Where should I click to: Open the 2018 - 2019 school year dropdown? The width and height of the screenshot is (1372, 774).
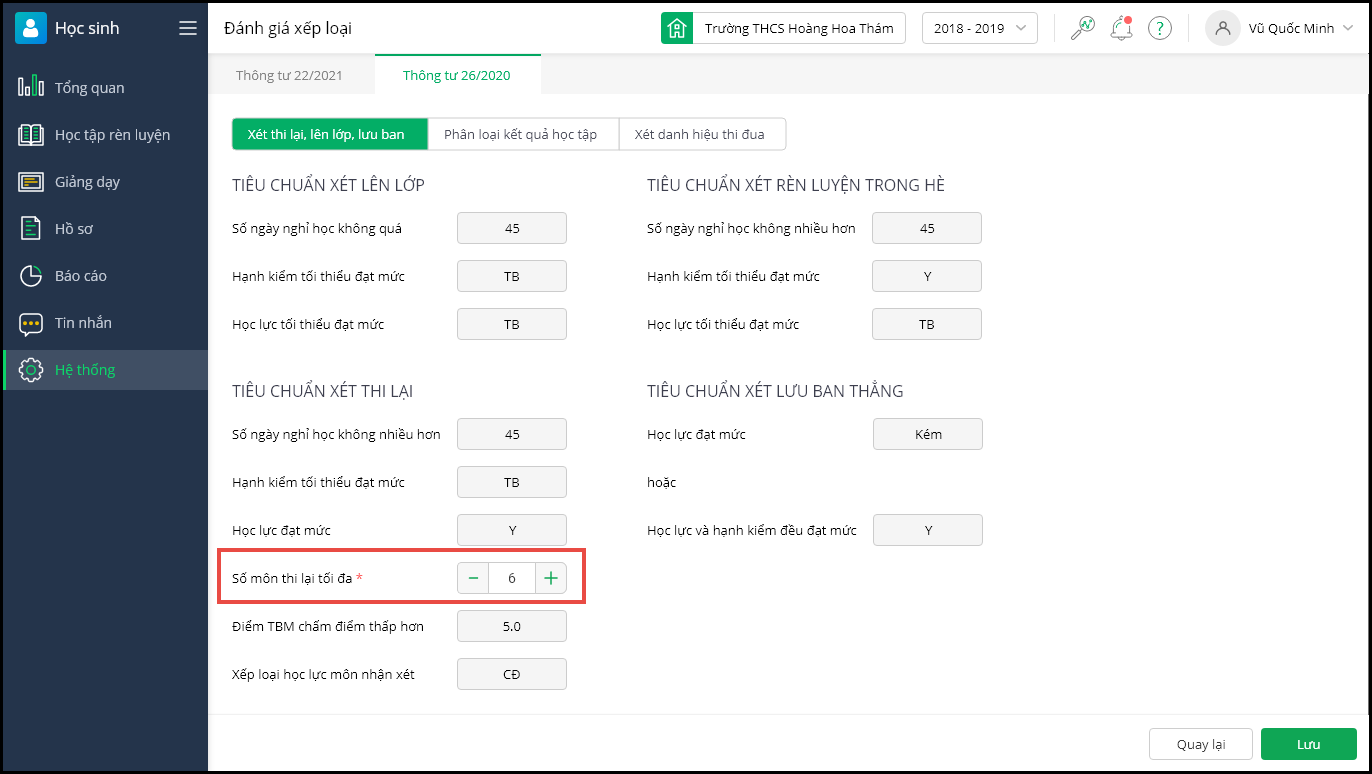click(979, 28)
